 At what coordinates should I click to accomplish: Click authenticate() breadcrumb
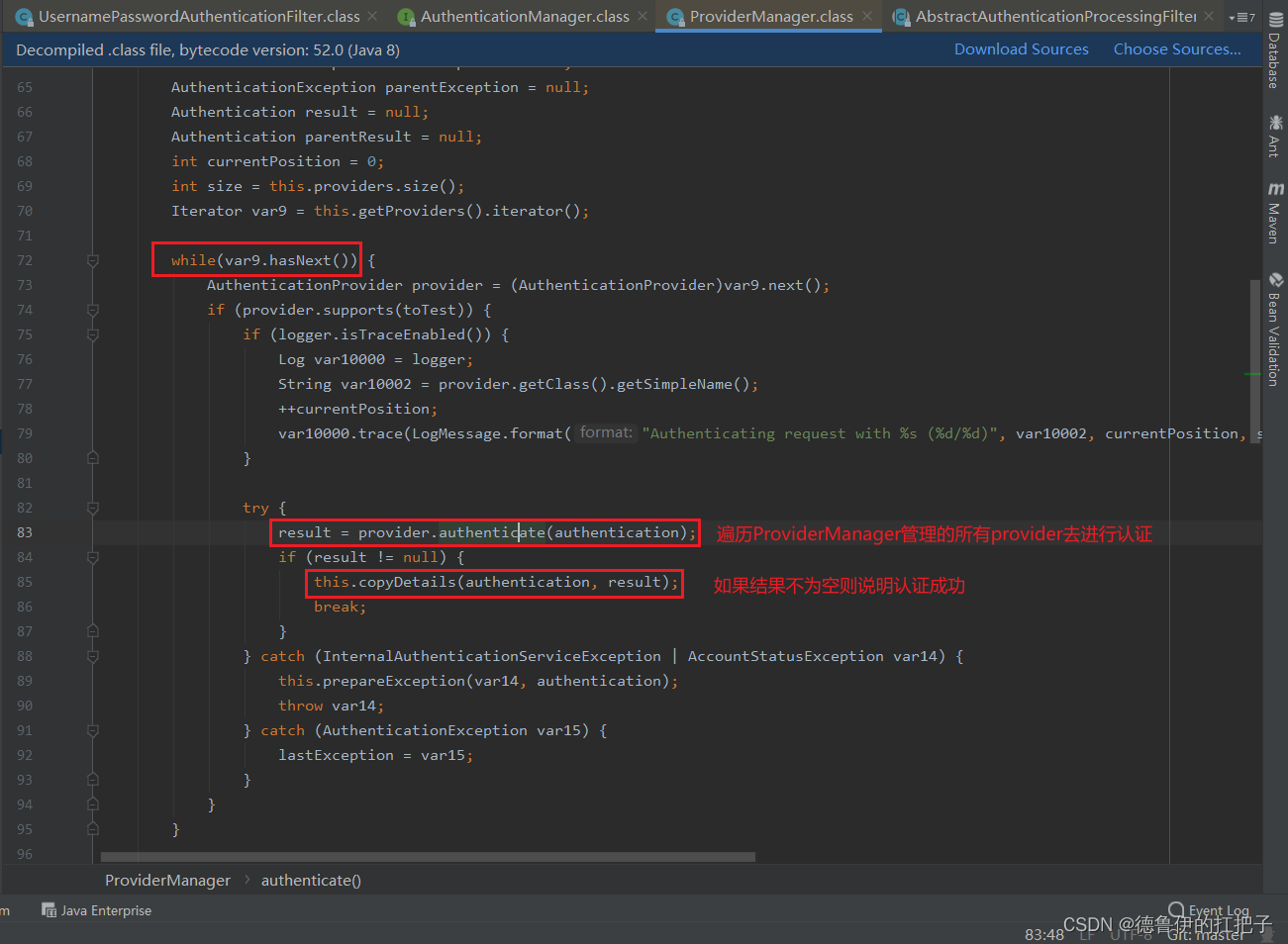(311, 881)
